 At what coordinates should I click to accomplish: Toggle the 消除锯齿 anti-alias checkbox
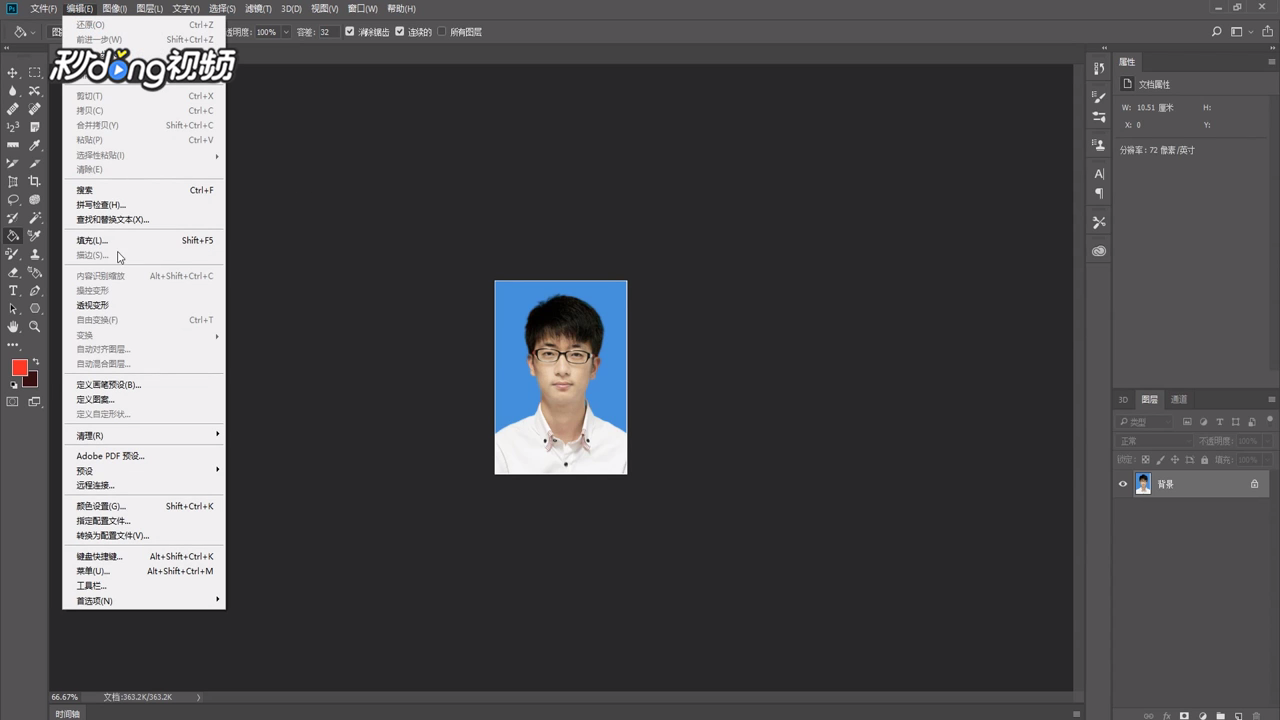click(350, 32)
